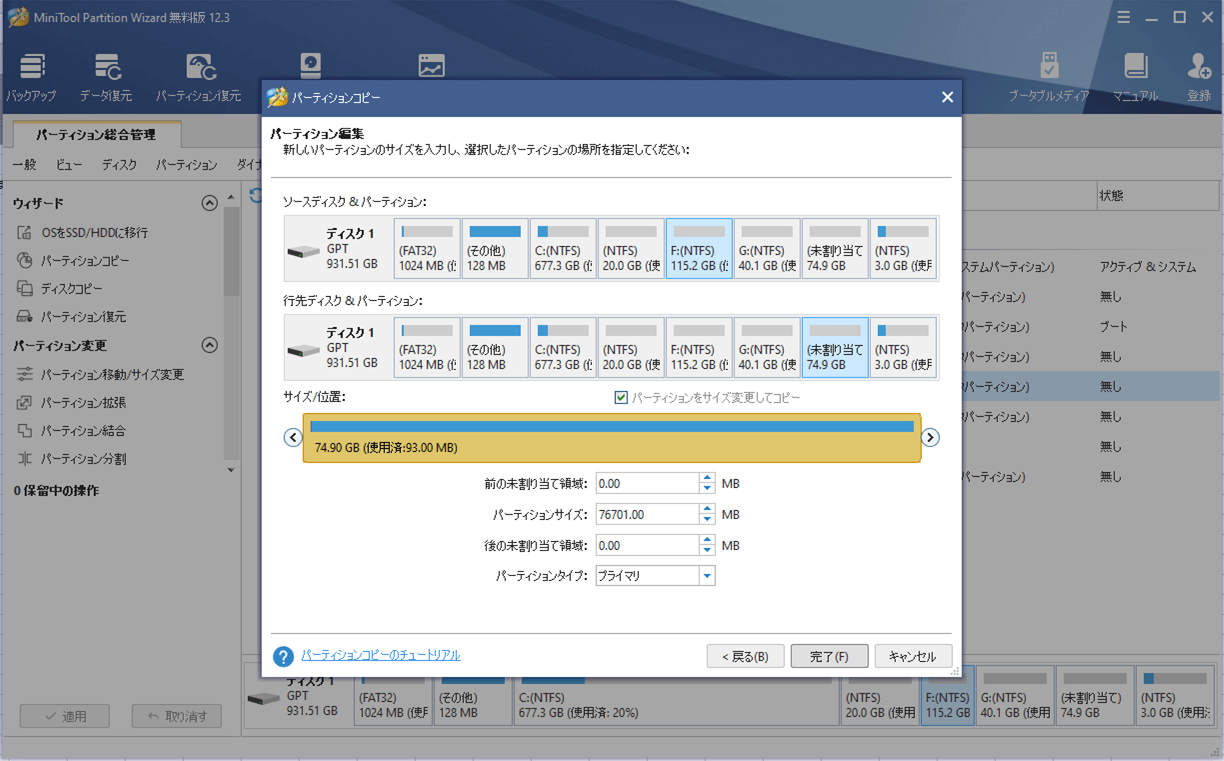Click right arrow beside partition bar
The width and height of the screenshot is (1224, 761).
click(930, 437)
